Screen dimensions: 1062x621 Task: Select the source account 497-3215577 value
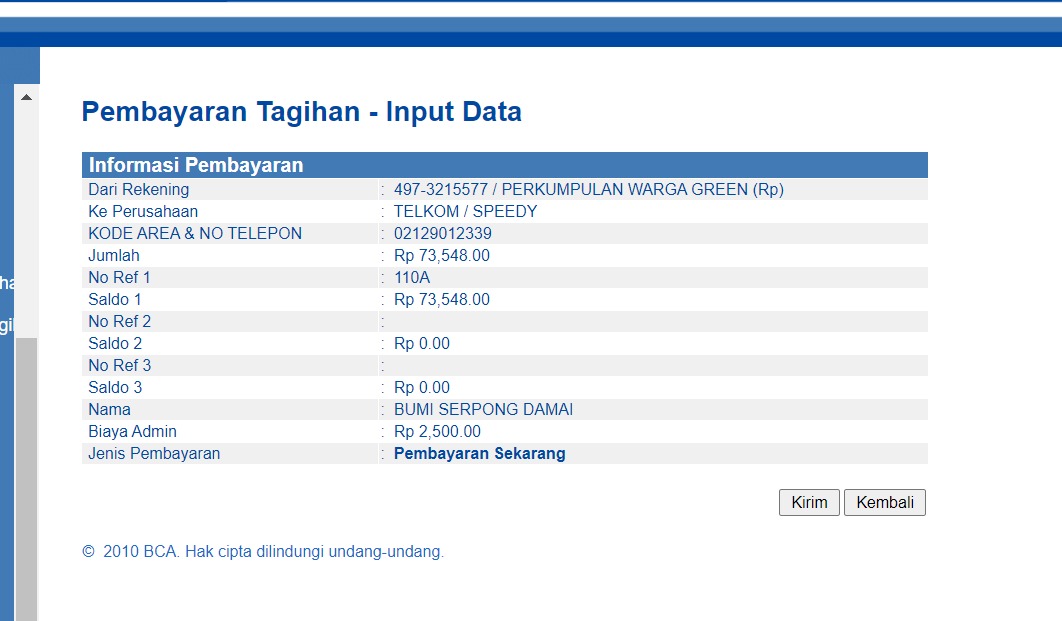[x=588, y=189]
